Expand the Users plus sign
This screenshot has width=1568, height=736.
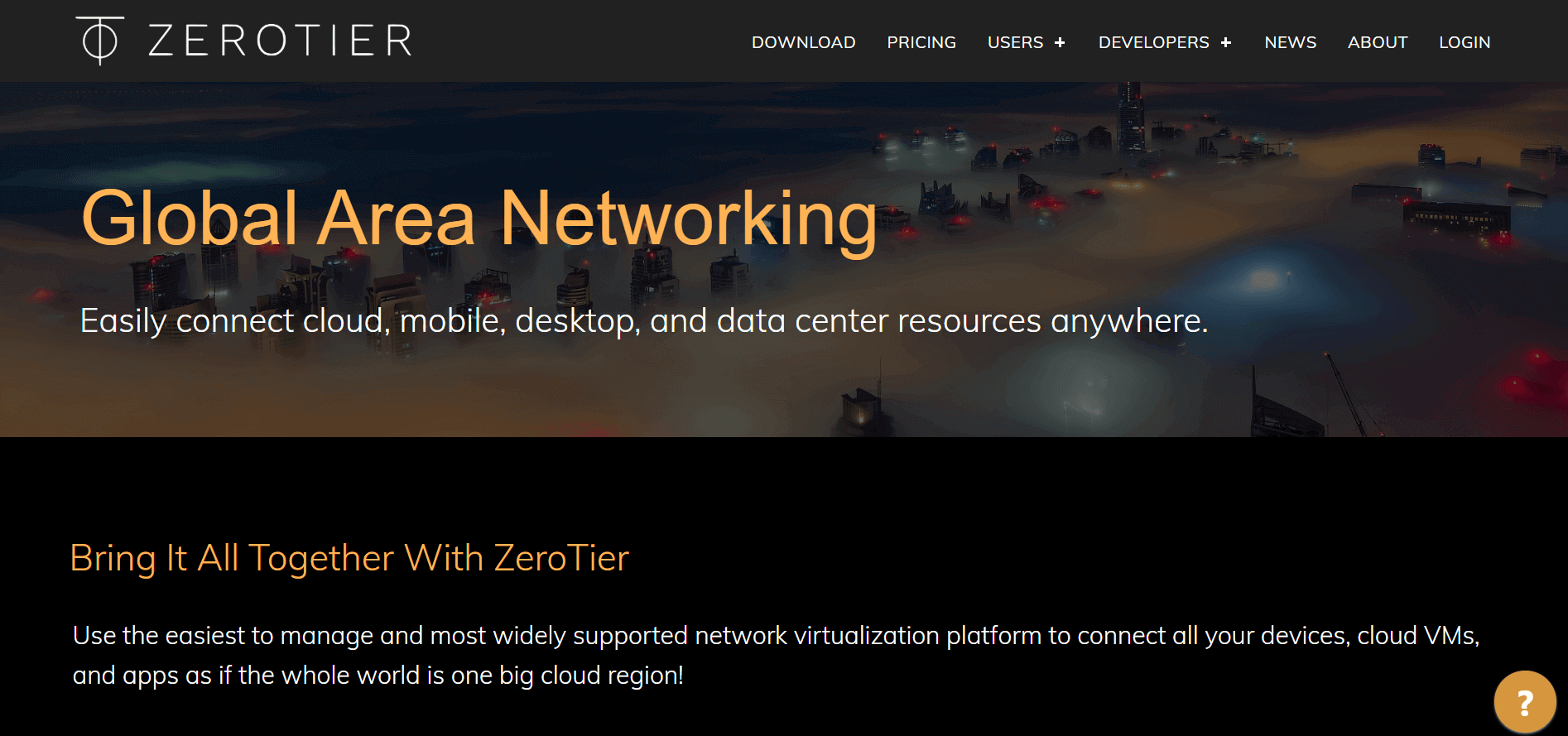tap(1060, 42)
